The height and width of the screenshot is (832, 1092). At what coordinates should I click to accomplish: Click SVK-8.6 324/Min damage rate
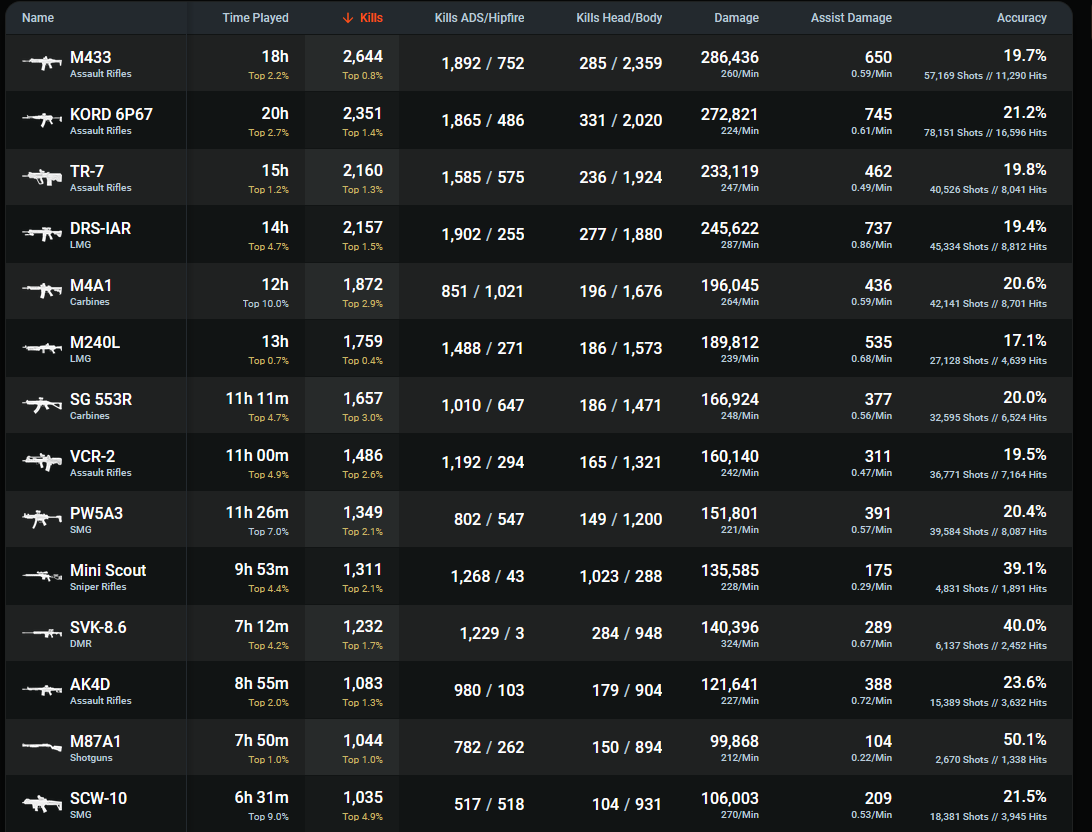[740, 644]
